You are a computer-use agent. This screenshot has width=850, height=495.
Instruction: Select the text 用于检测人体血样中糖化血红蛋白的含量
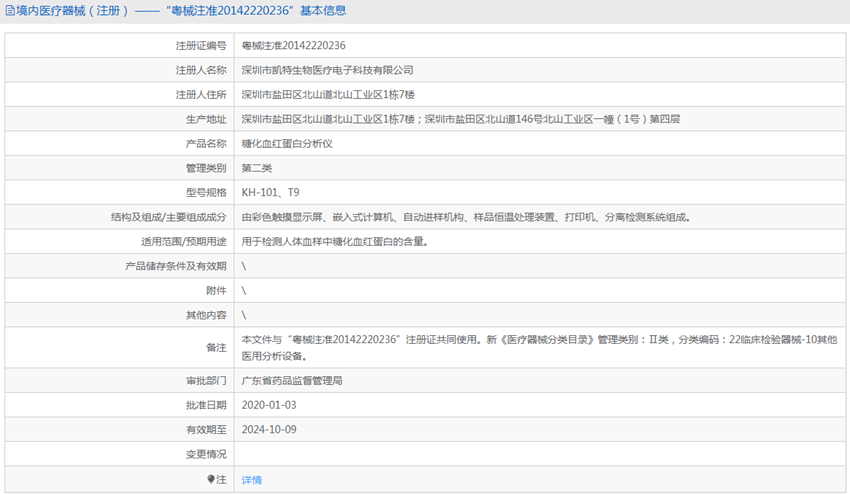(334, 241)
